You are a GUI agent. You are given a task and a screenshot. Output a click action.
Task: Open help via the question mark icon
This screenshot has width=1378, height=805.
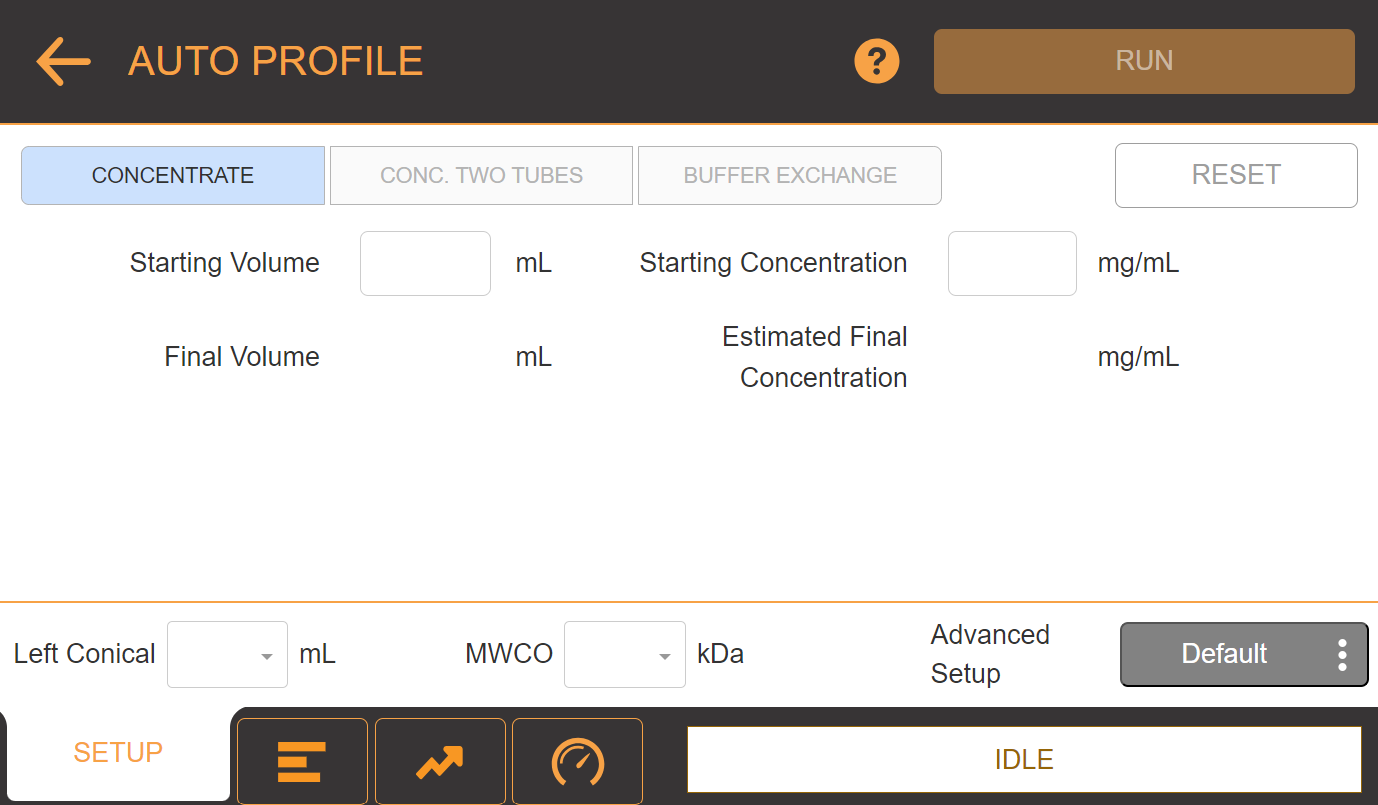(876, 61)
